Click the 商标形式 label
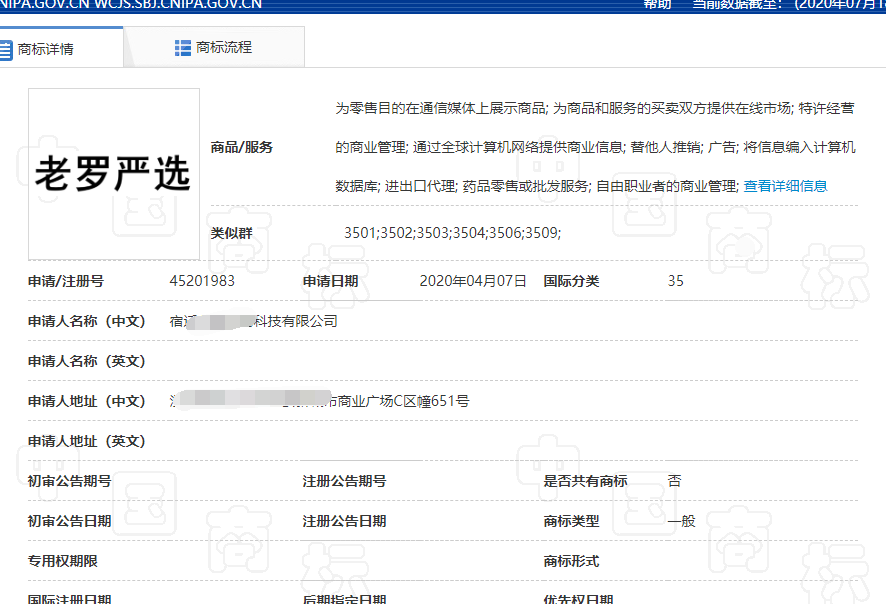This screenshot has width=886, height=604. (571, 562)
